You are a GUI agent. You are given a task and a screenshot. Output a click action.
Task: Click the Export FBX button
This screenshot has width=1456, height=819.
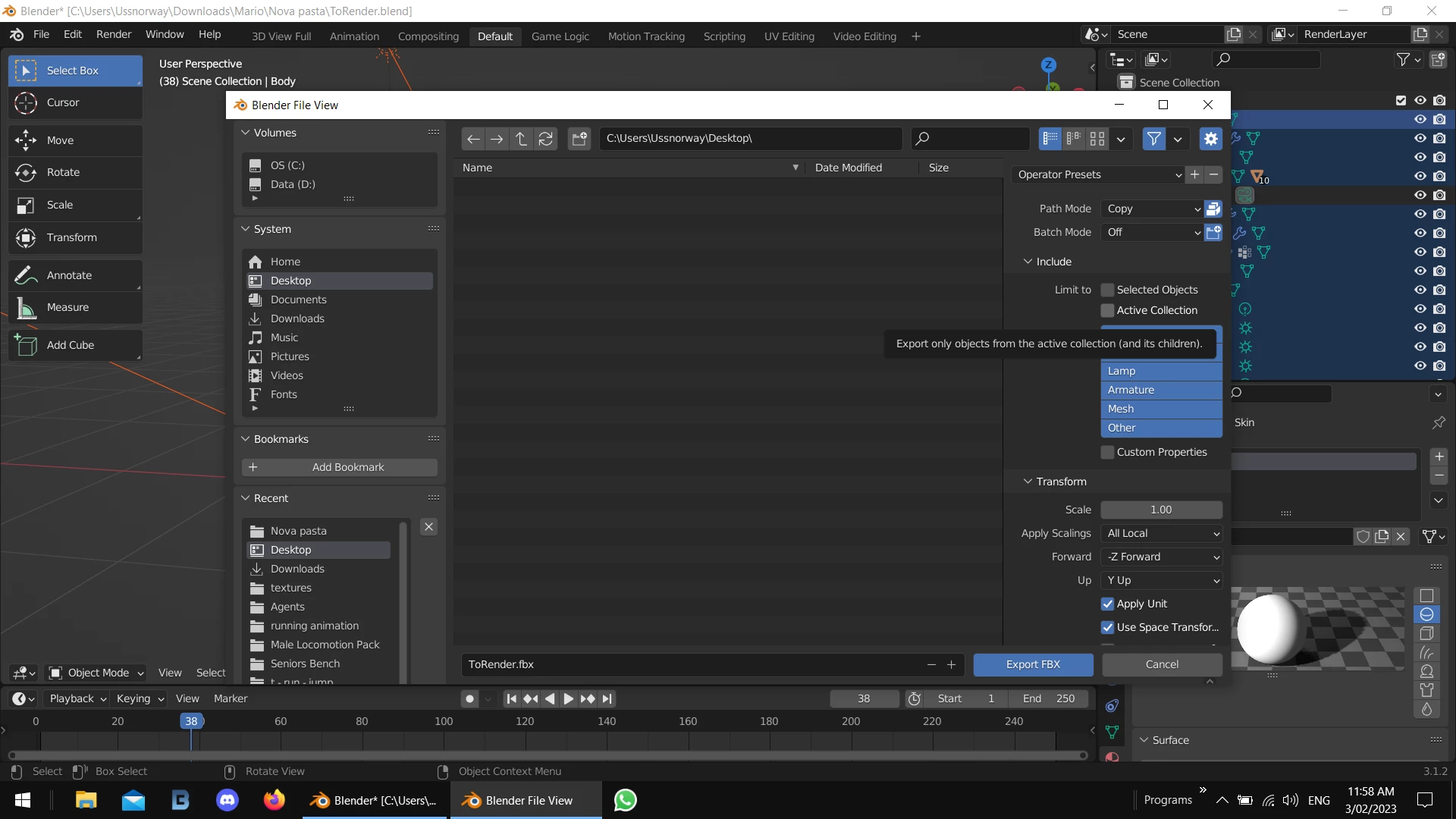1033,664
